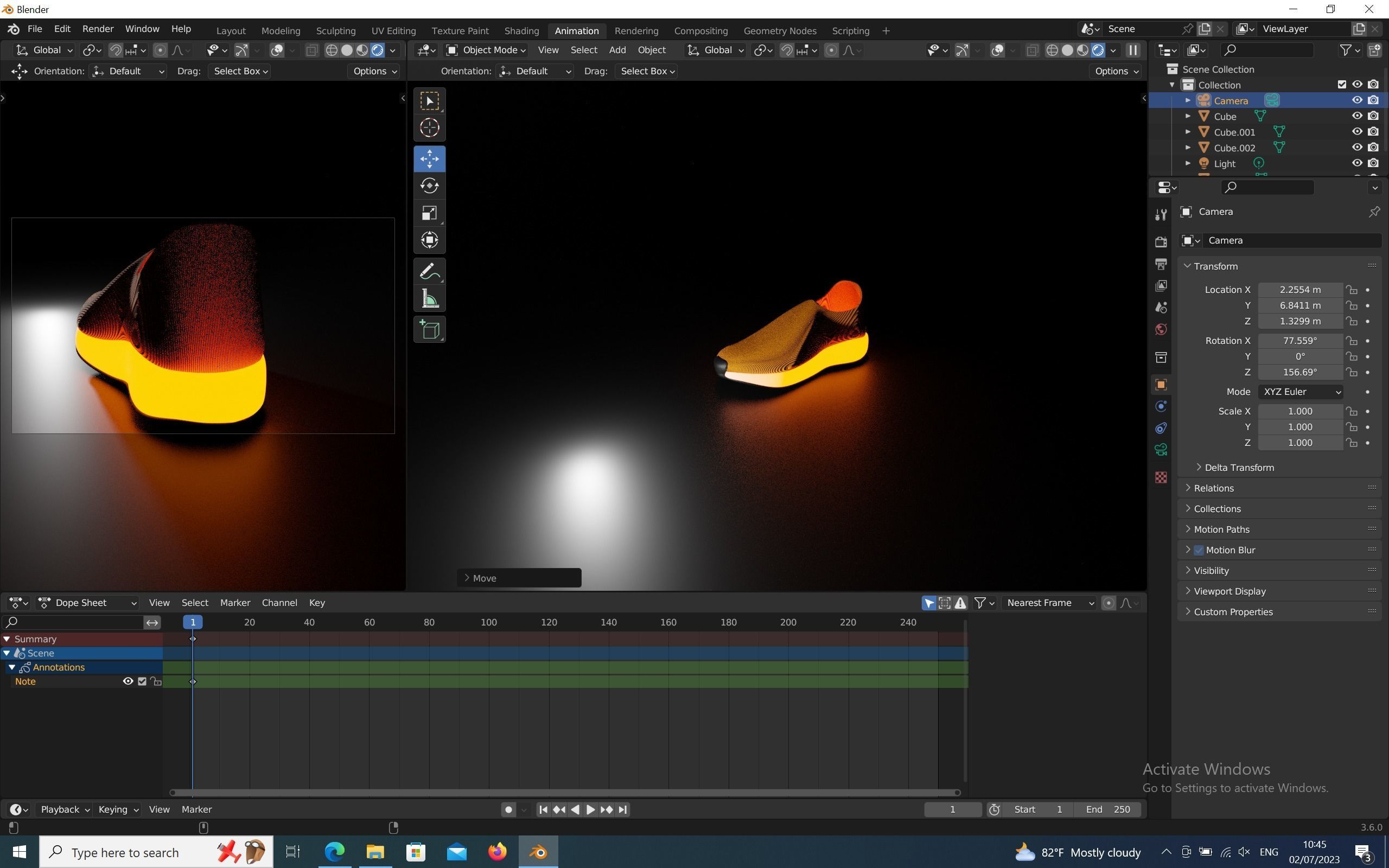This screenshot has width=1389, height=868.
Task: Open the Keying popover in timeline
Action: click(x=118, y=809)
